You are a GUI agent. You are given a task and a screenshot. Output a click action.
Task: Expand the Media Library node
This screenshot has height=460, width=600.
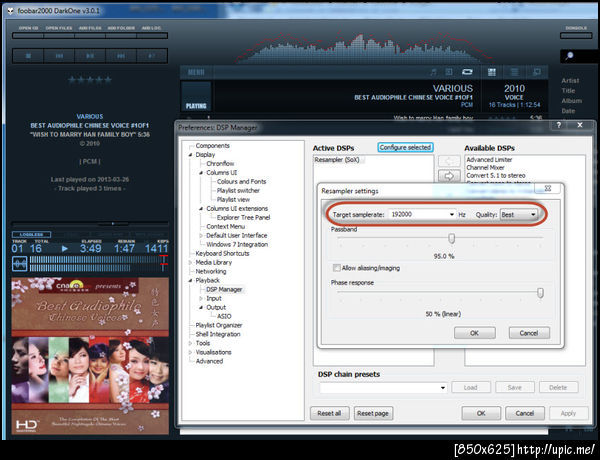[x=190, y=263]
